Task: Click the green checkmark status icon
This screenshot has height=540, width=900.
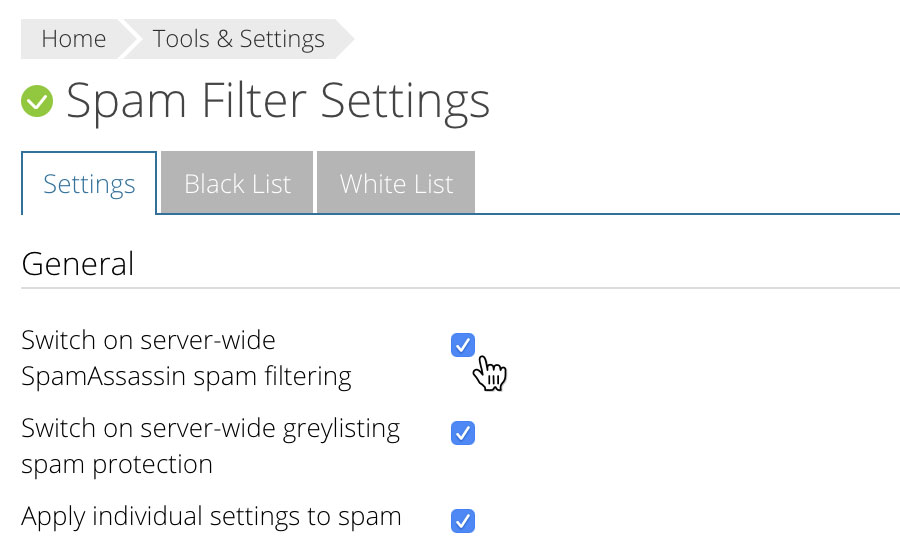Action: pyautogui.click(x=37, y=101)
